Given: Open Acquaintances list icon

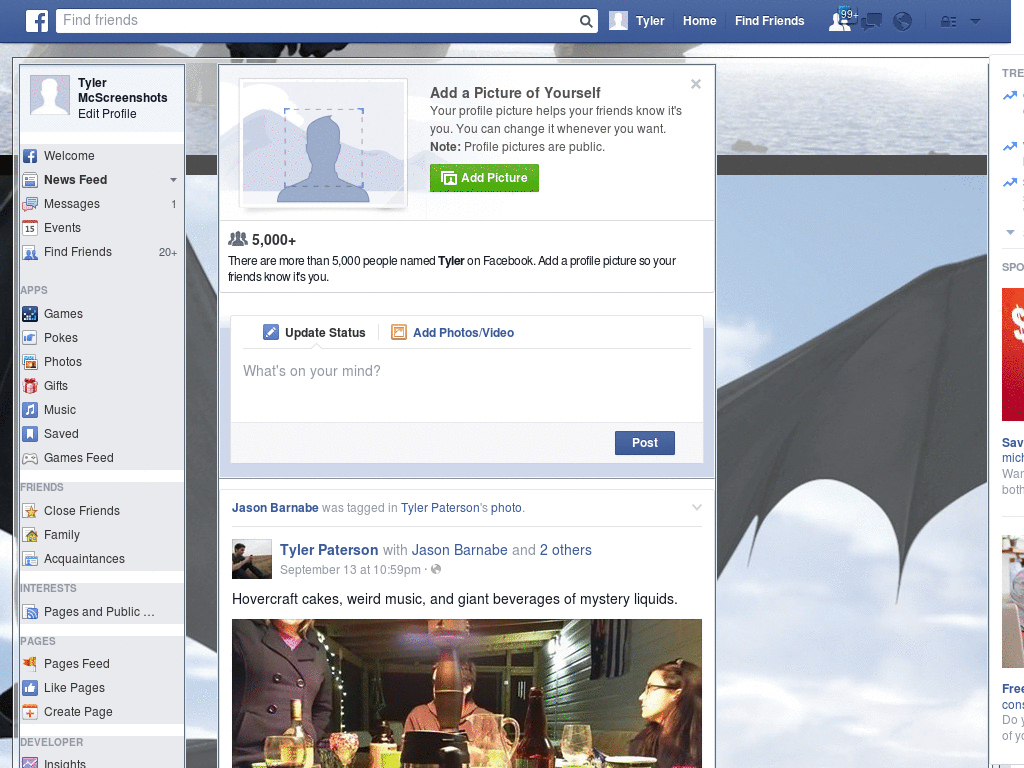Looking at the screenshot, I should pos(30,559).
